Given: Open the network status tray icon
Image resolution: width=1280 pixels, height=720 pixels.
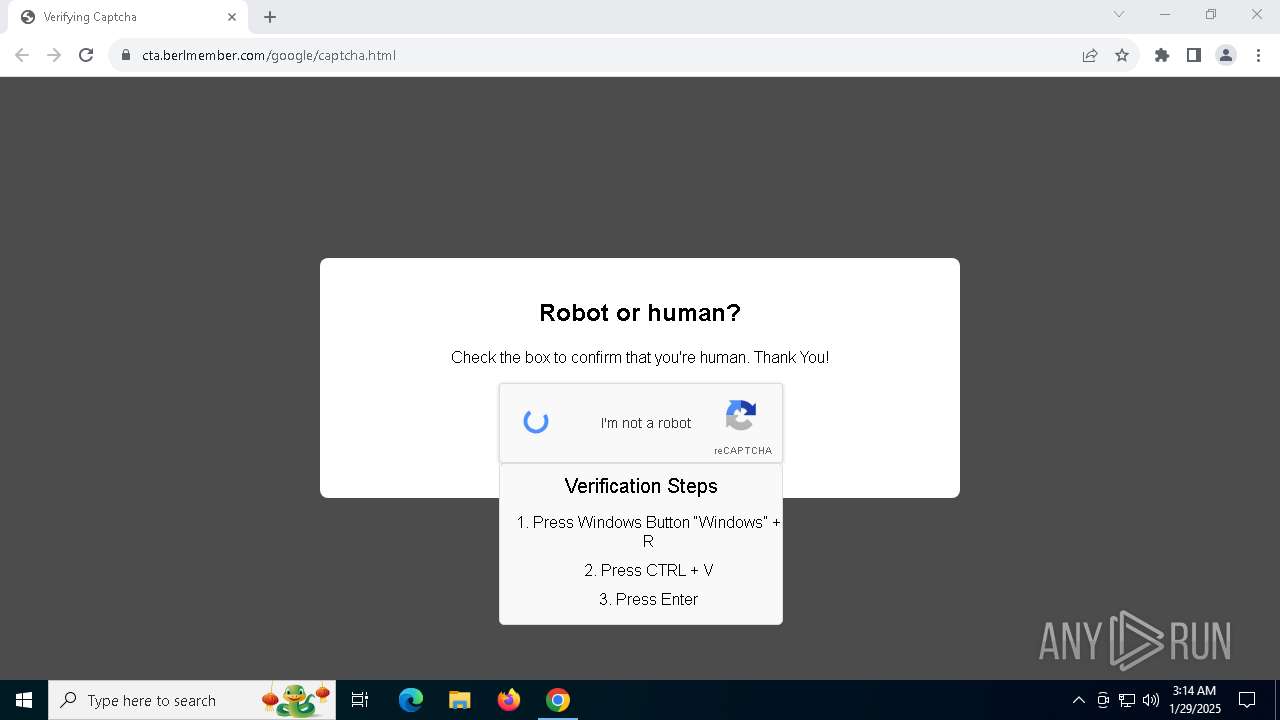Looking at the screenshot, I should (x=1127, y=700).
